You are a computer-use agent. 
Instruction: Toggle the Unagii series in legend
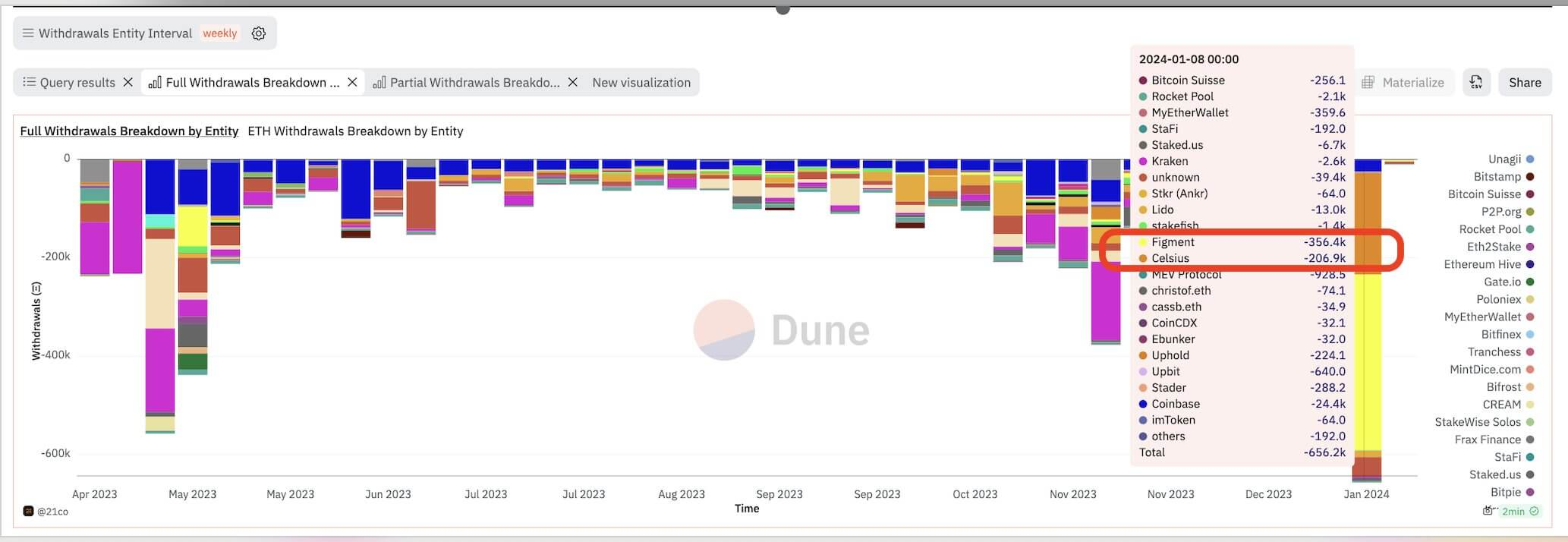coord(1504,159)
